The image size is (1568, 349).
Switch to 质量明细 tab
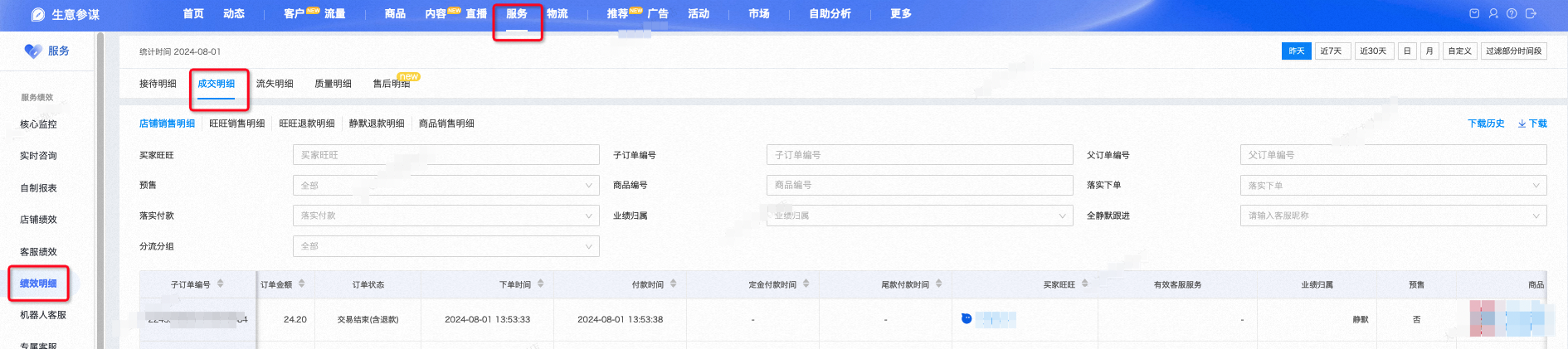point(333,84)
